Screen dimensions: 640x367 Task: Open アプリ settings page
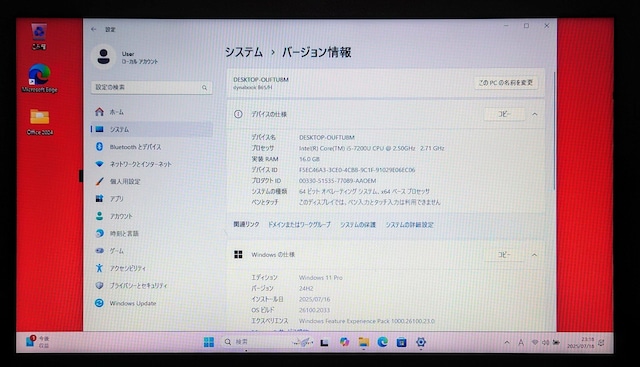click(x=151, y=199)
